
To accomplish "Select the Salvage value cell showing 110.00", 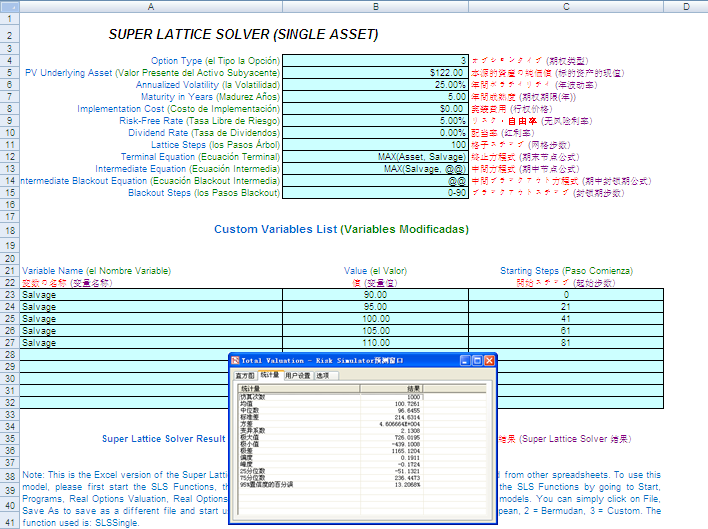I will [375, 343].
